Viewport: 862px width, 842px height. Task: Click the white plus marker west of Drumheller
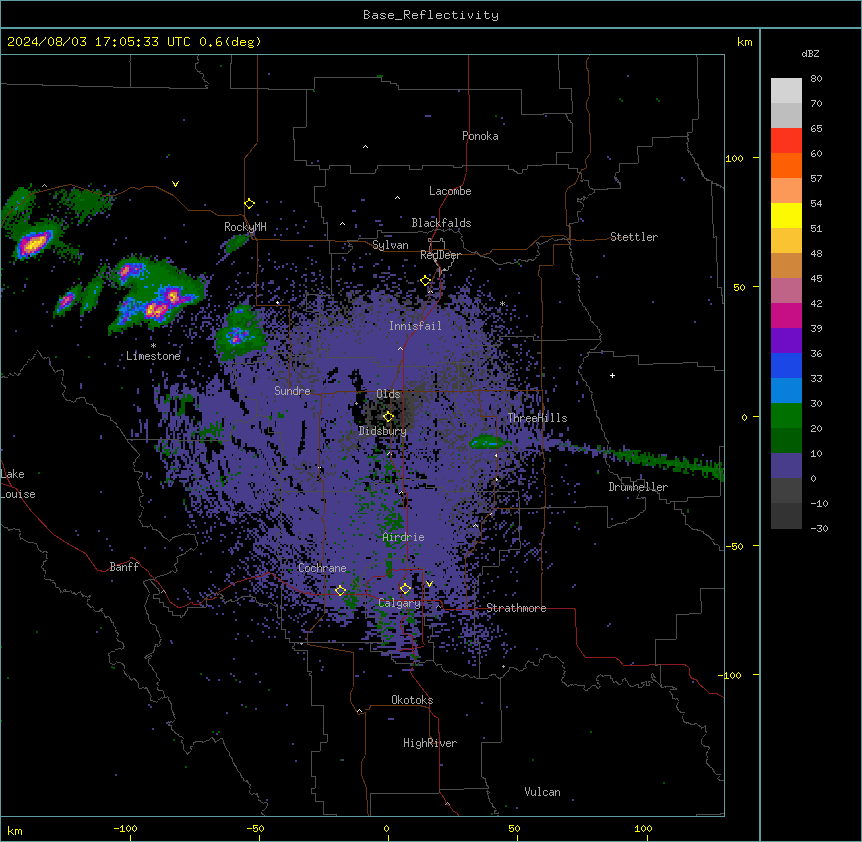coord(612,376)
